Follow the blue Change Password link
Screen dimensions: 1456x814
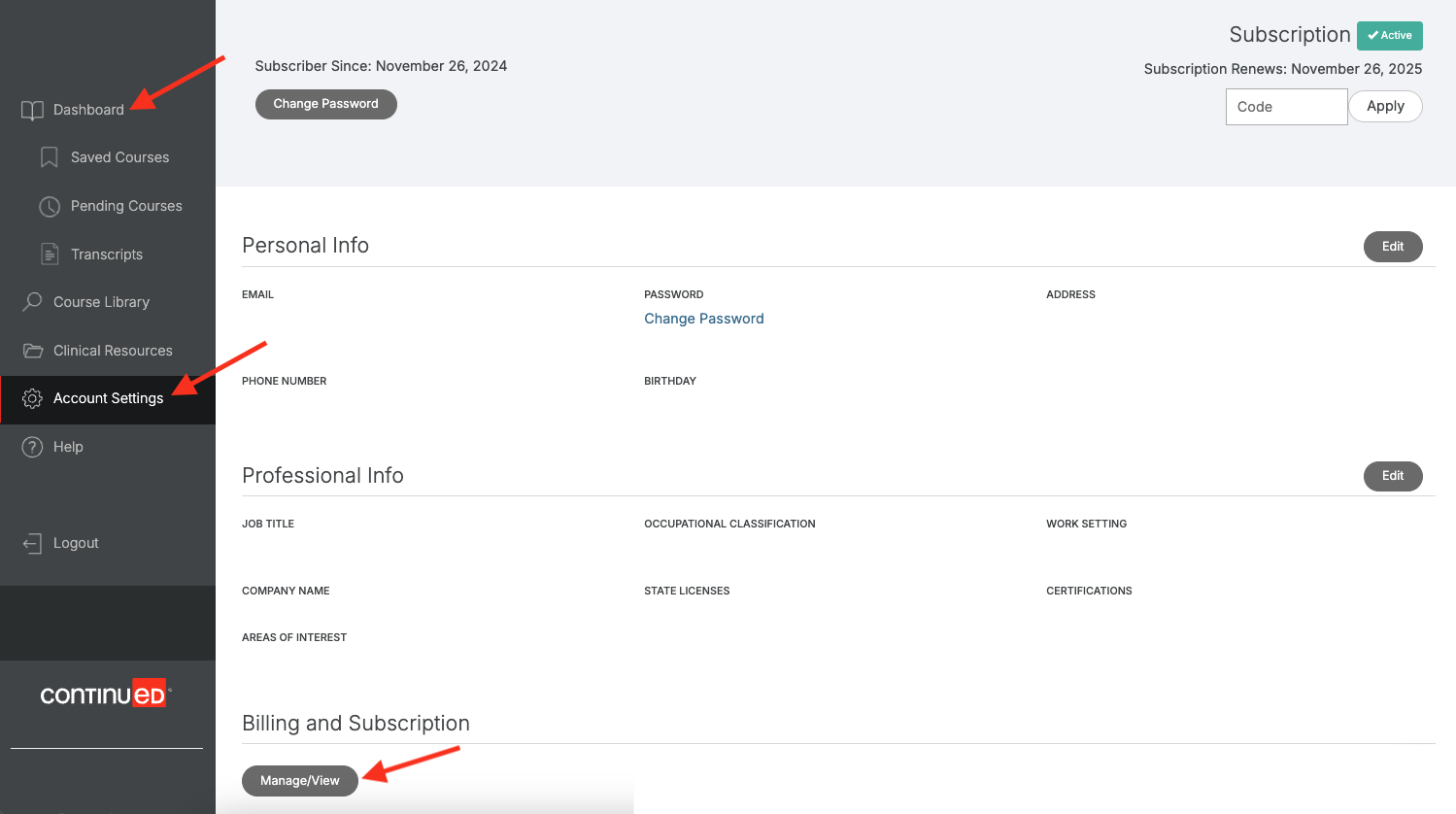tap(703, 319)
